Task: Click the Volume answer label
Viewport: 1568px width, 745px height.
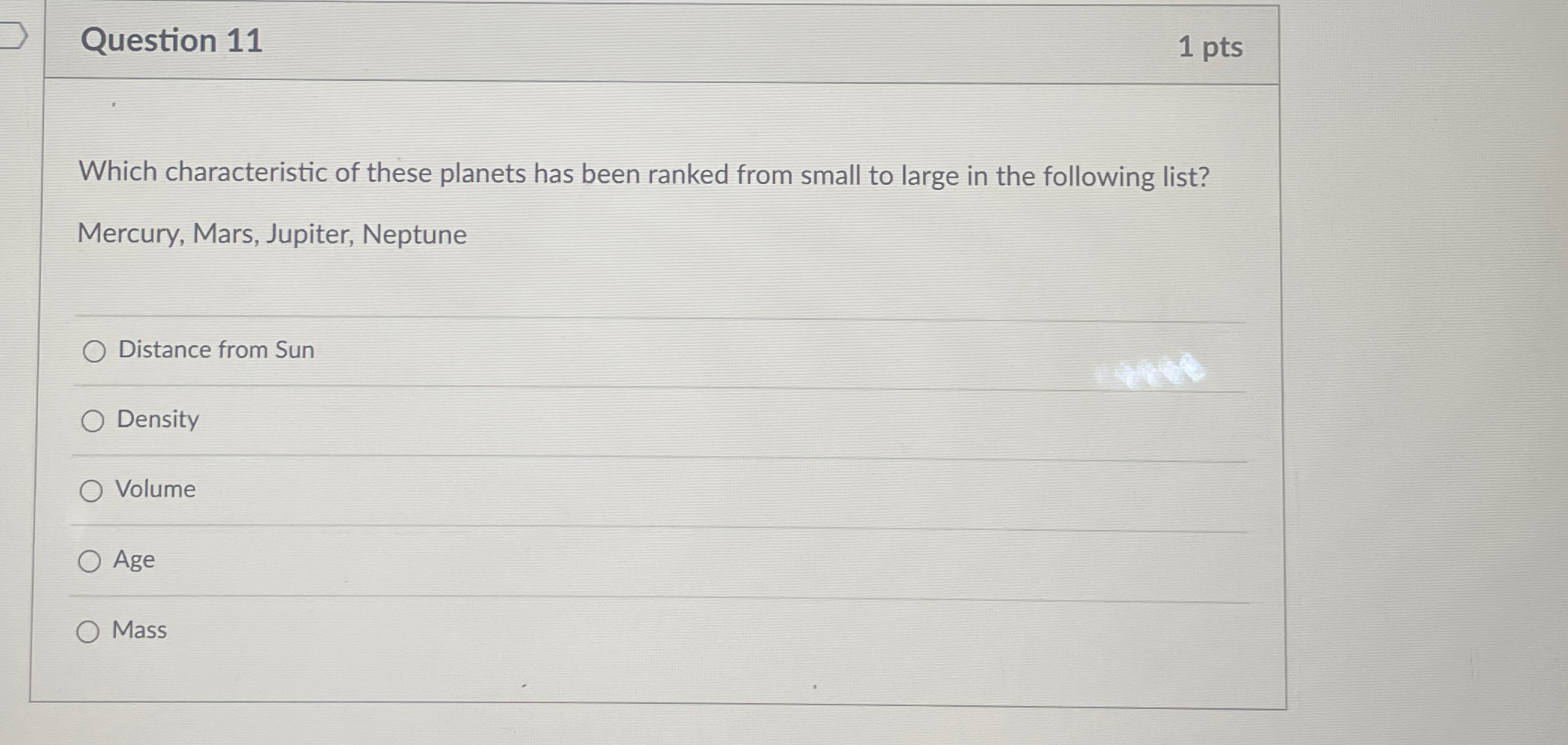Action: tap(154, 490)
